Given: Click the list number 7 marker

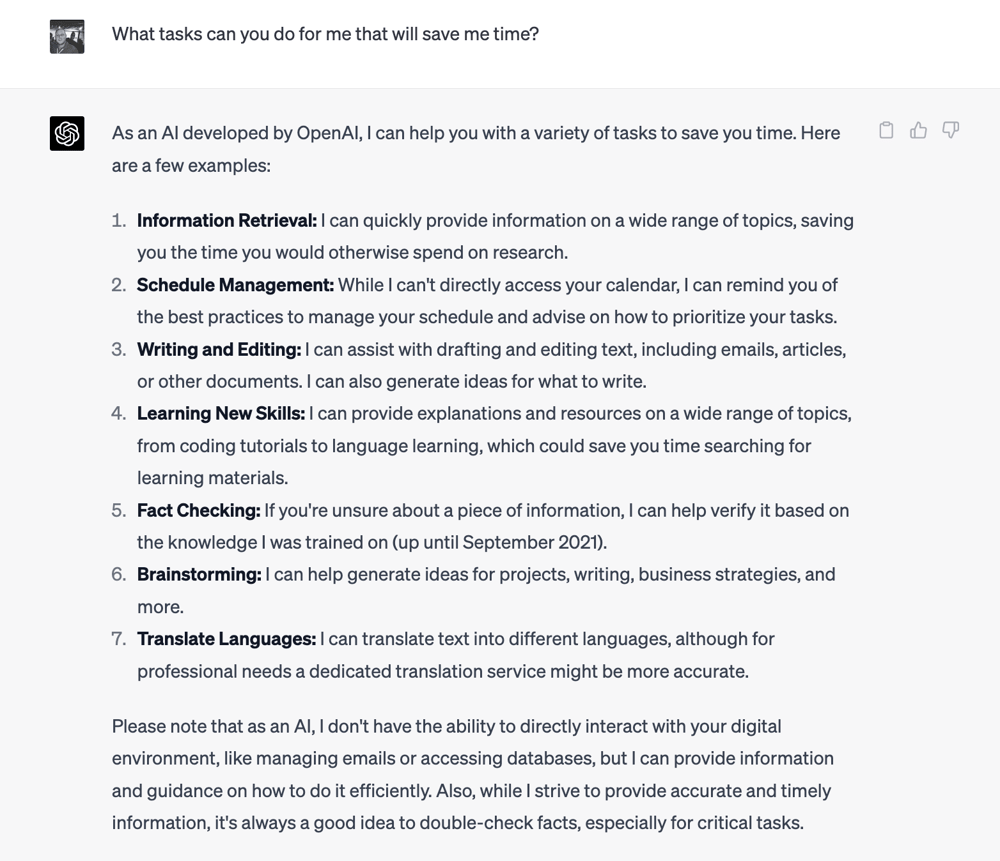Looking at the screenshot, I should click(118, 638).
